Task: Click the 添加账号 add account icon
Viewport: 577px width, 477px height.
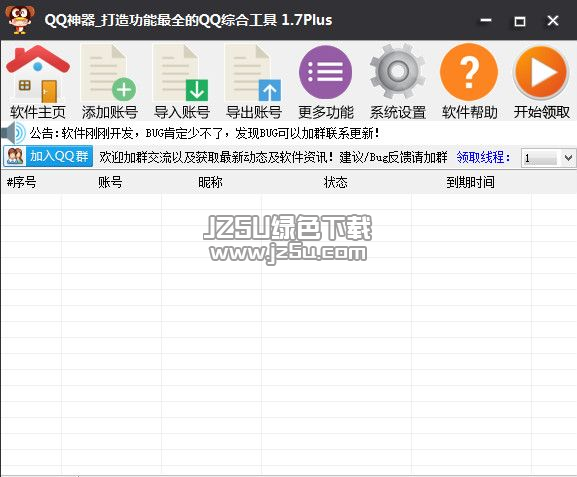Action: coord(109,73)
